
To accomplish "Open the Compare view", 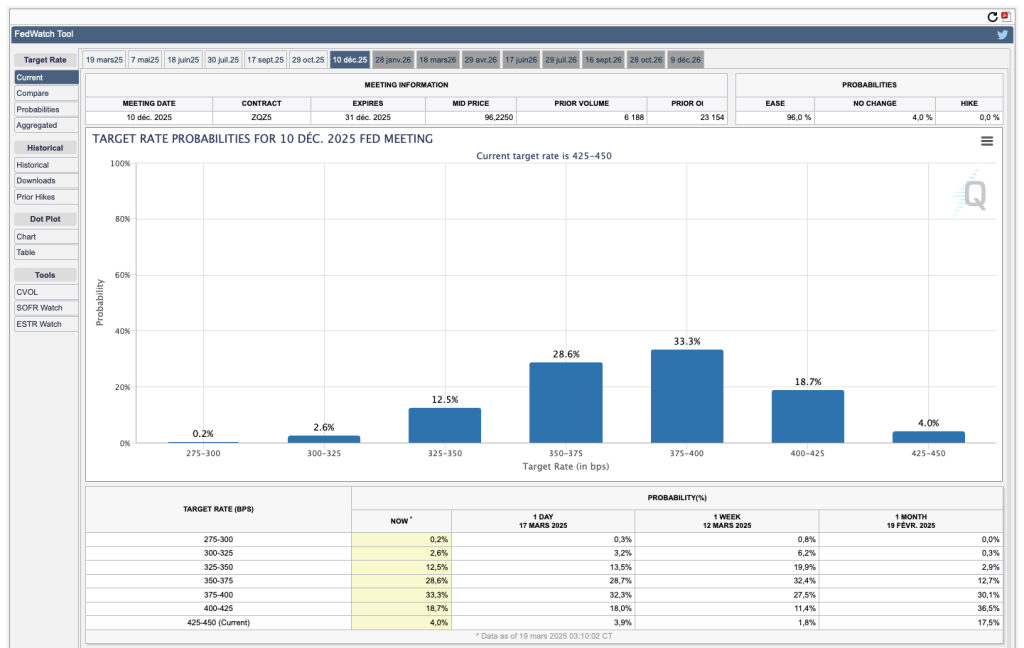I will point(46,93).
